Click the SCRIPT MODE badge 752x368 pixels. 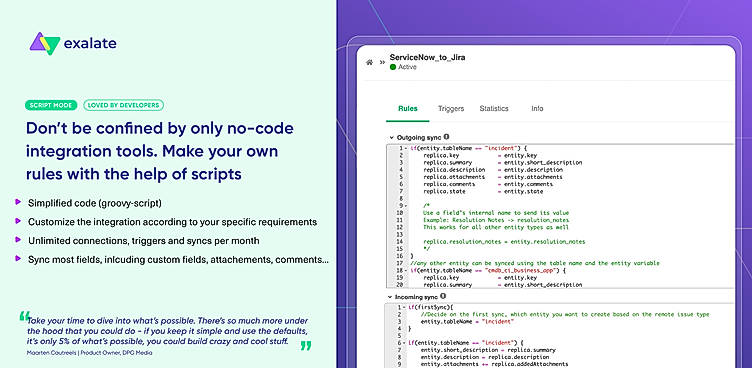tap(51, 105)
